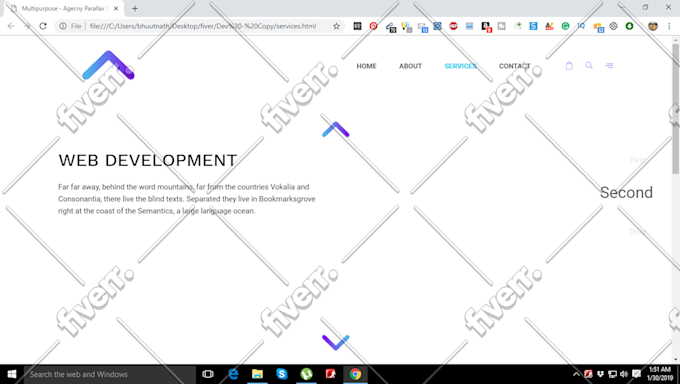Image resolution: width=680 pixels, height=384 pixels.
Task: Click the page vertical scrollbar thumb
Action: (x=676, y=108)
